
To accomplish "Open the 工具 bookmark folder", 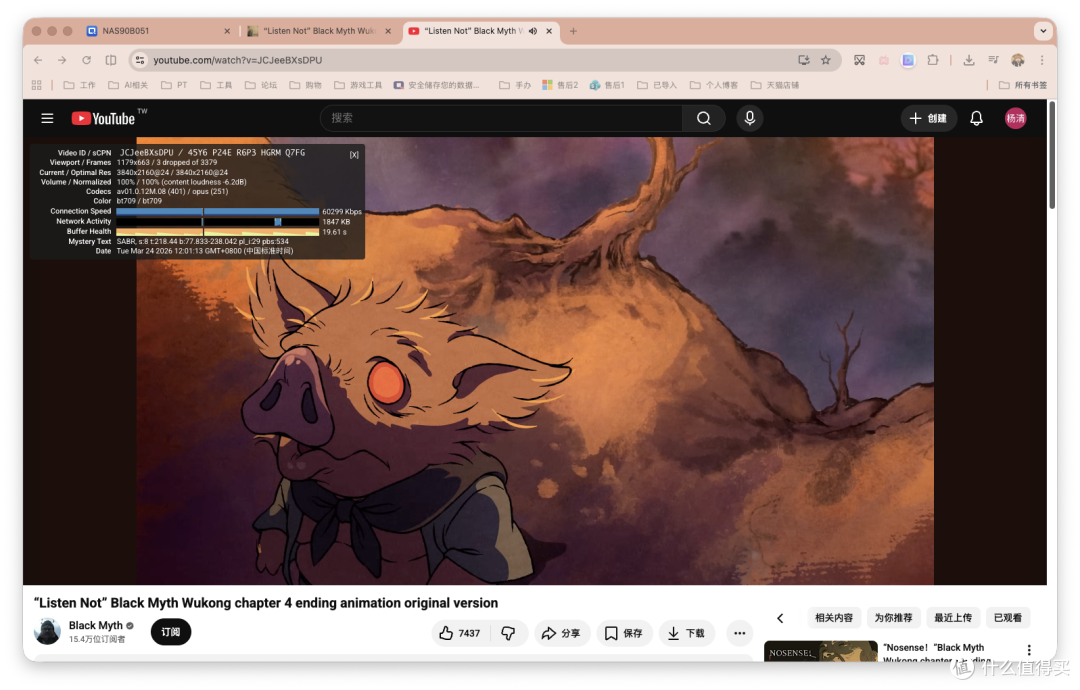I will (216, 85).
